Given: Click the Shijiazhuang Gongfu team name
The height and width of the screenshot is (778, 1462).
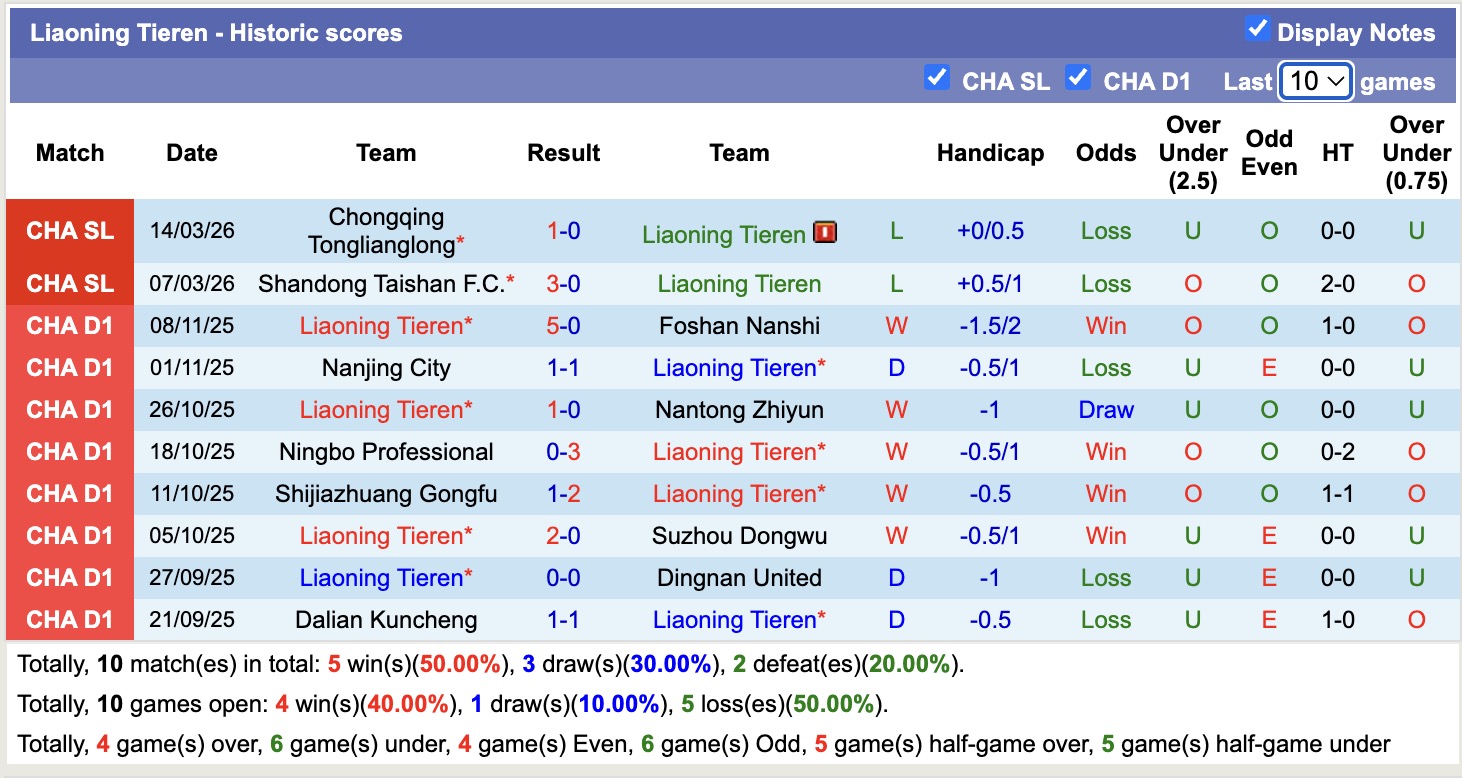Looking at the screenshot, I should coord(385,493).
